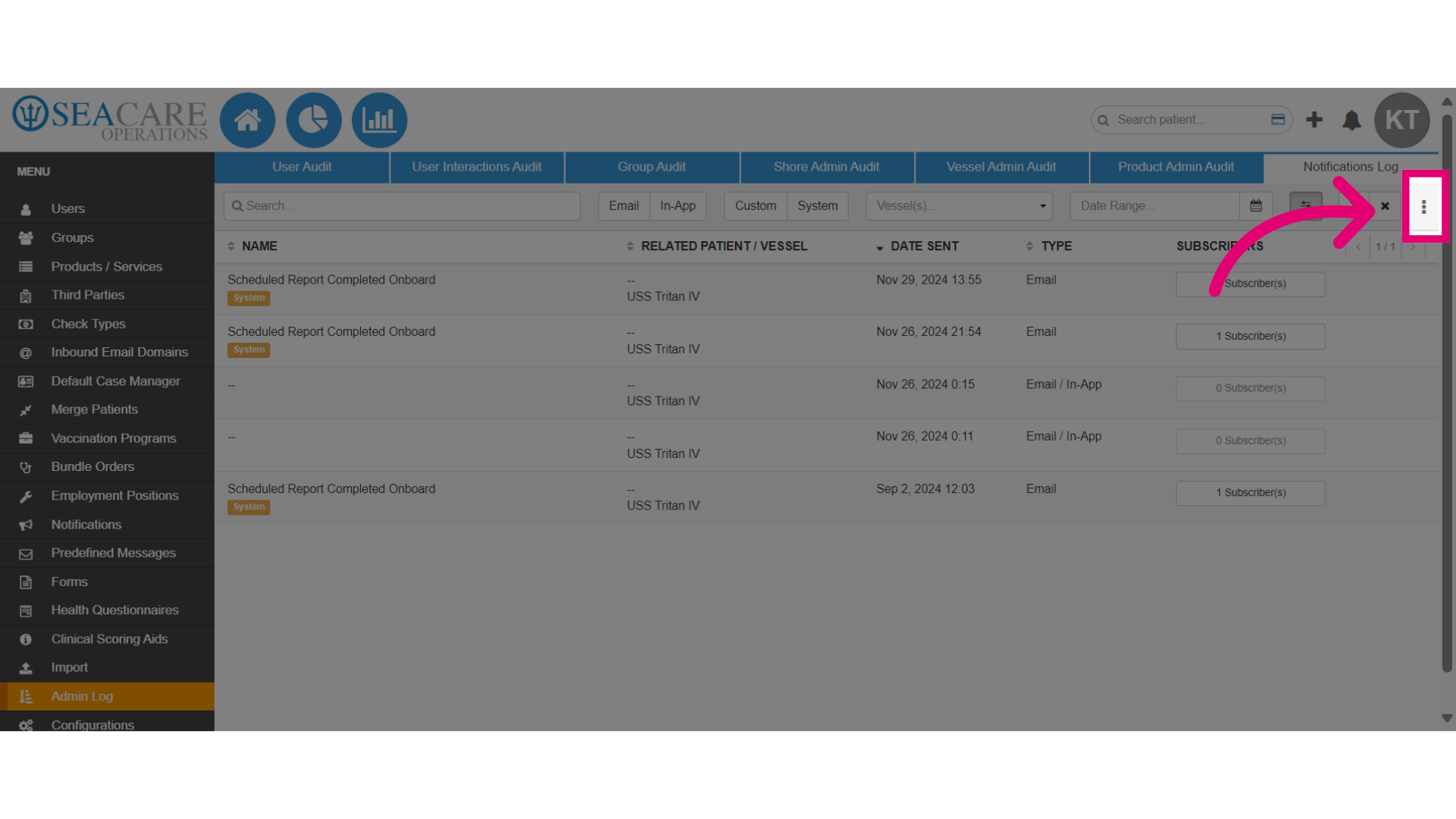Screen dimensions: 1456x819
Task: Open Default Case Manager in sidebar
Action: tap(107, 381)
